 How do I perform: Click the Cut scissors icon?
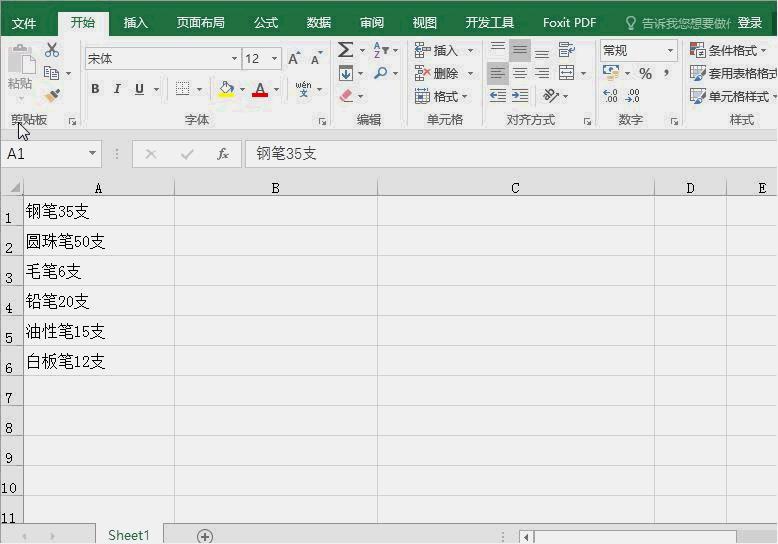coord(52,50)
